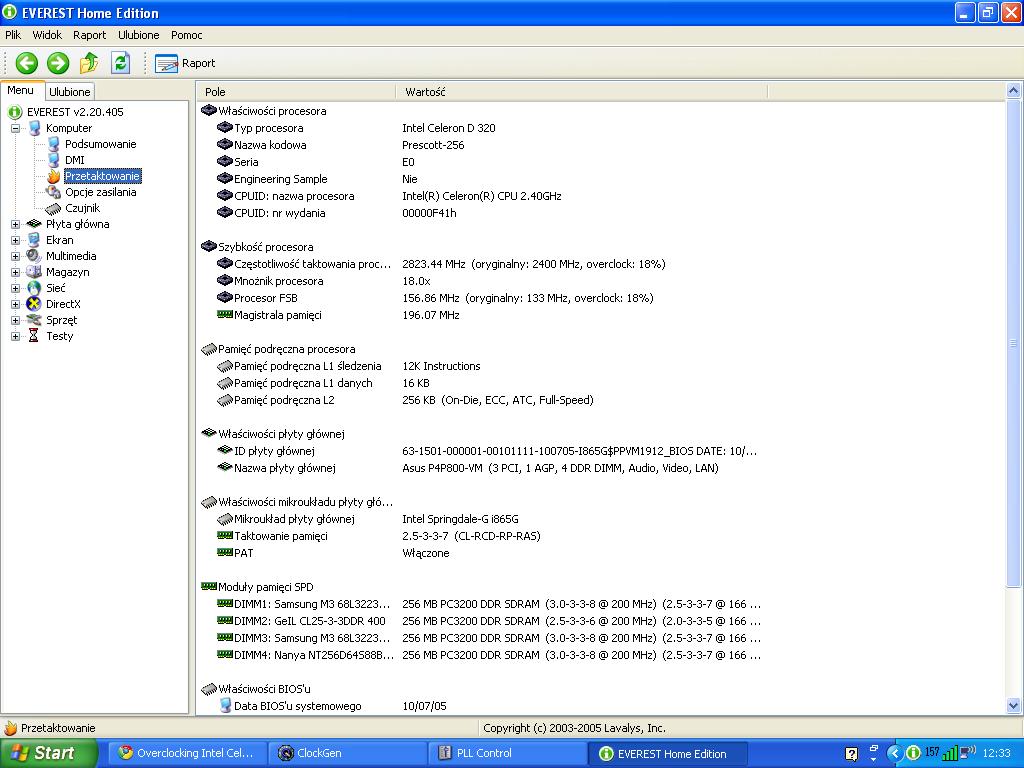Click the Up one level toolbar icon

click(x=89, y=63)
